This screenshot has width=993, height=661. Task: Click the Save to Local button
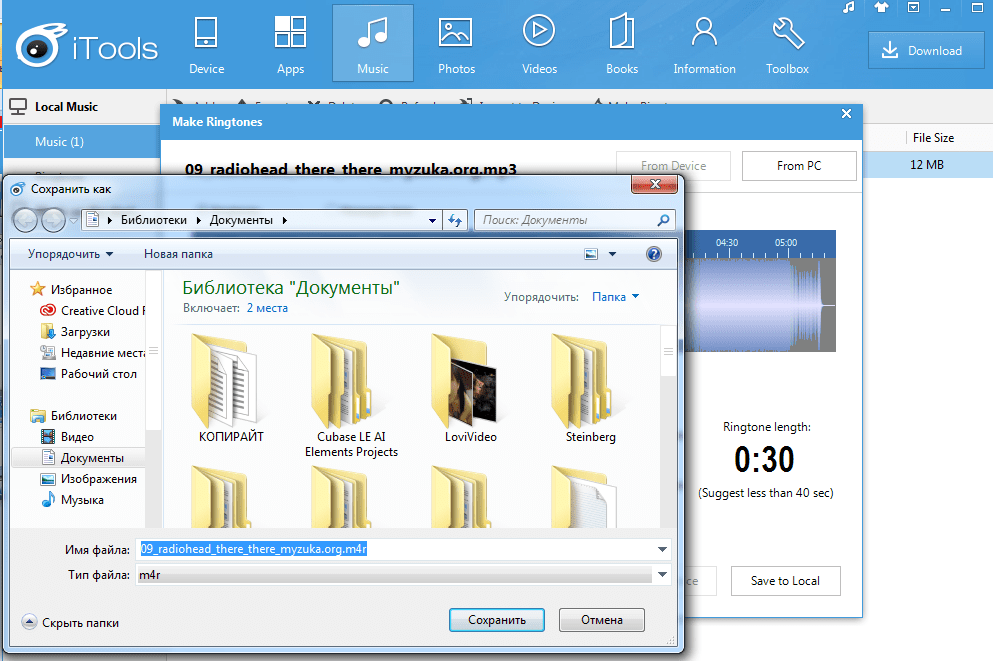pyautogui.click(x=784, y=581)
